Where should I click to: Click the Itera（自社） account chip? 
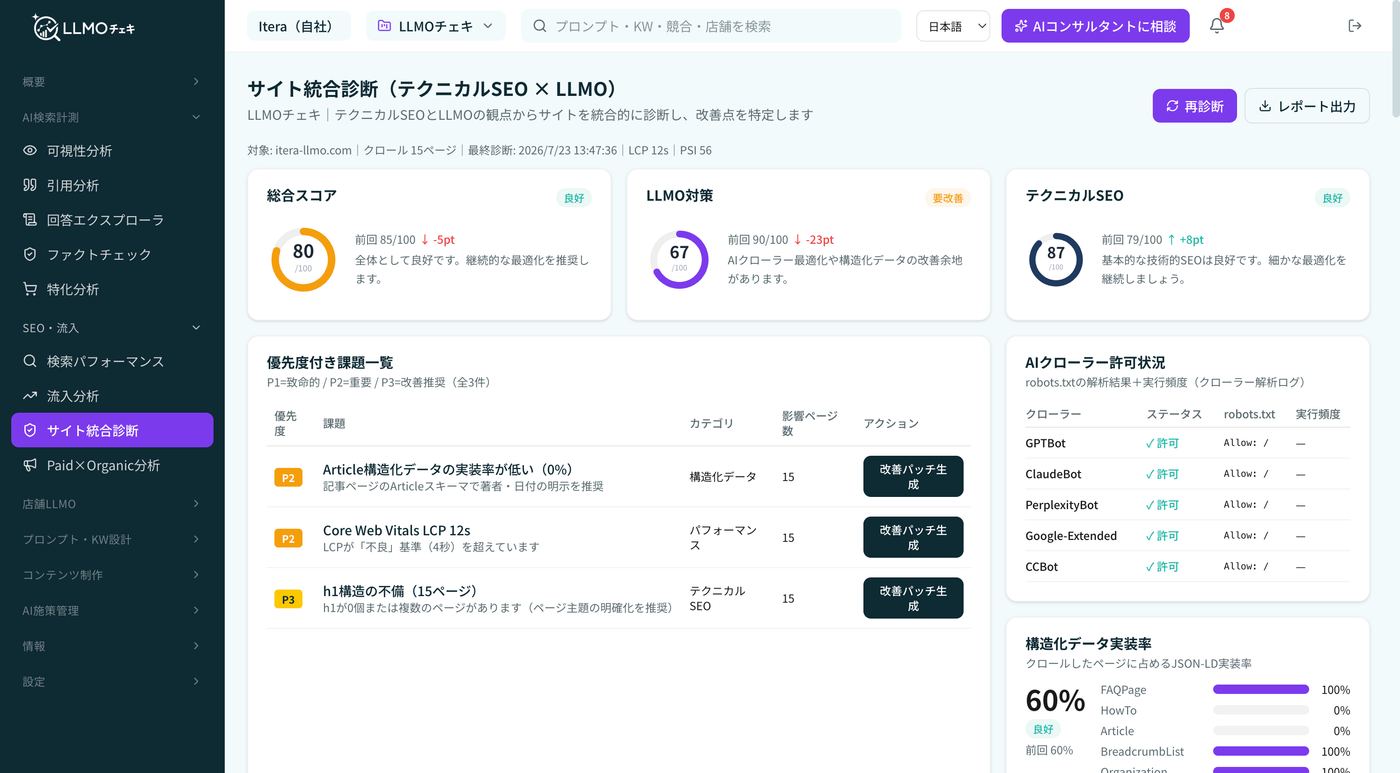299,26
